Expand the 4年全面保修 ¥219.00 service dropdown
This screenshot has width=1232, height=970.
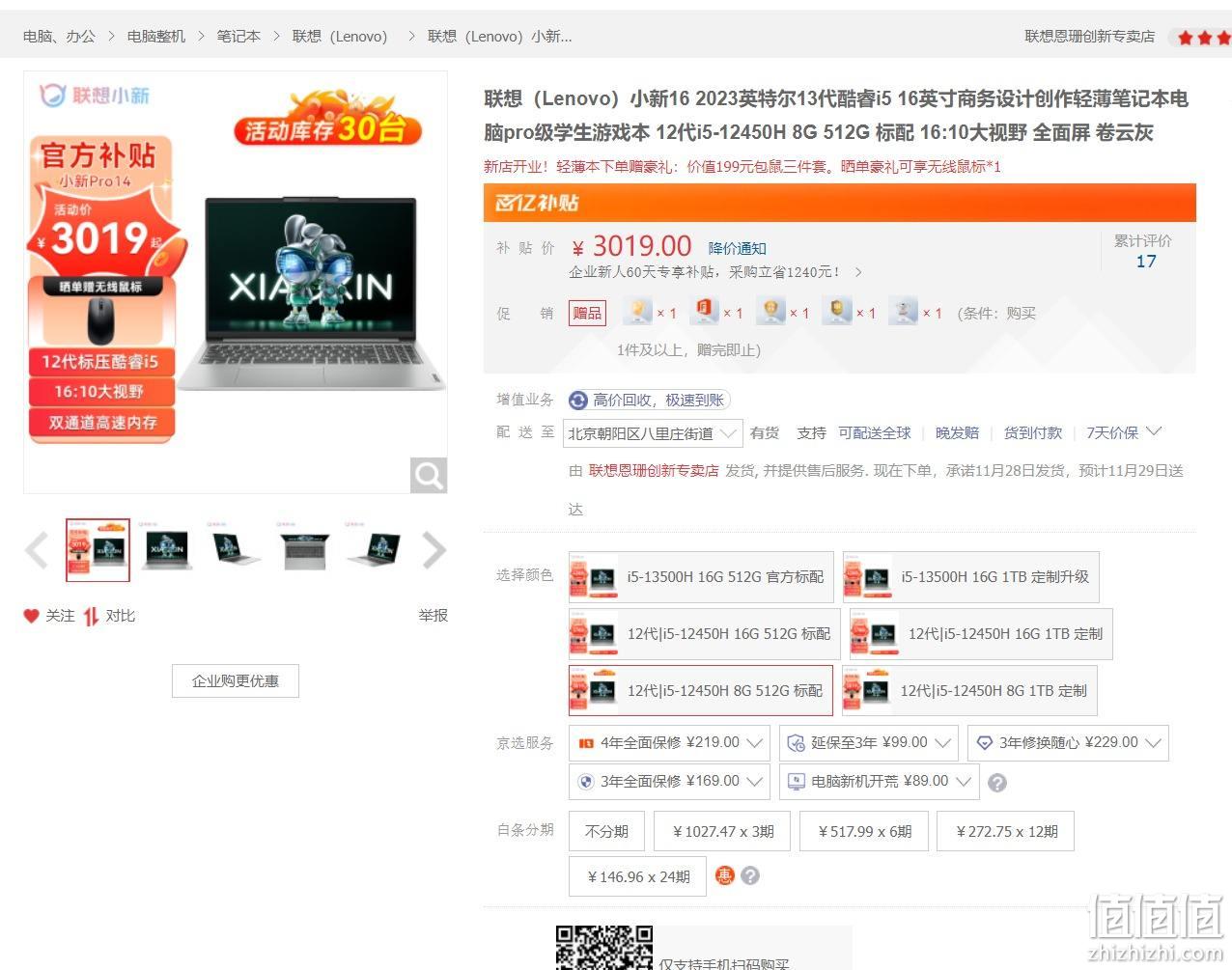tap(670, 743)
